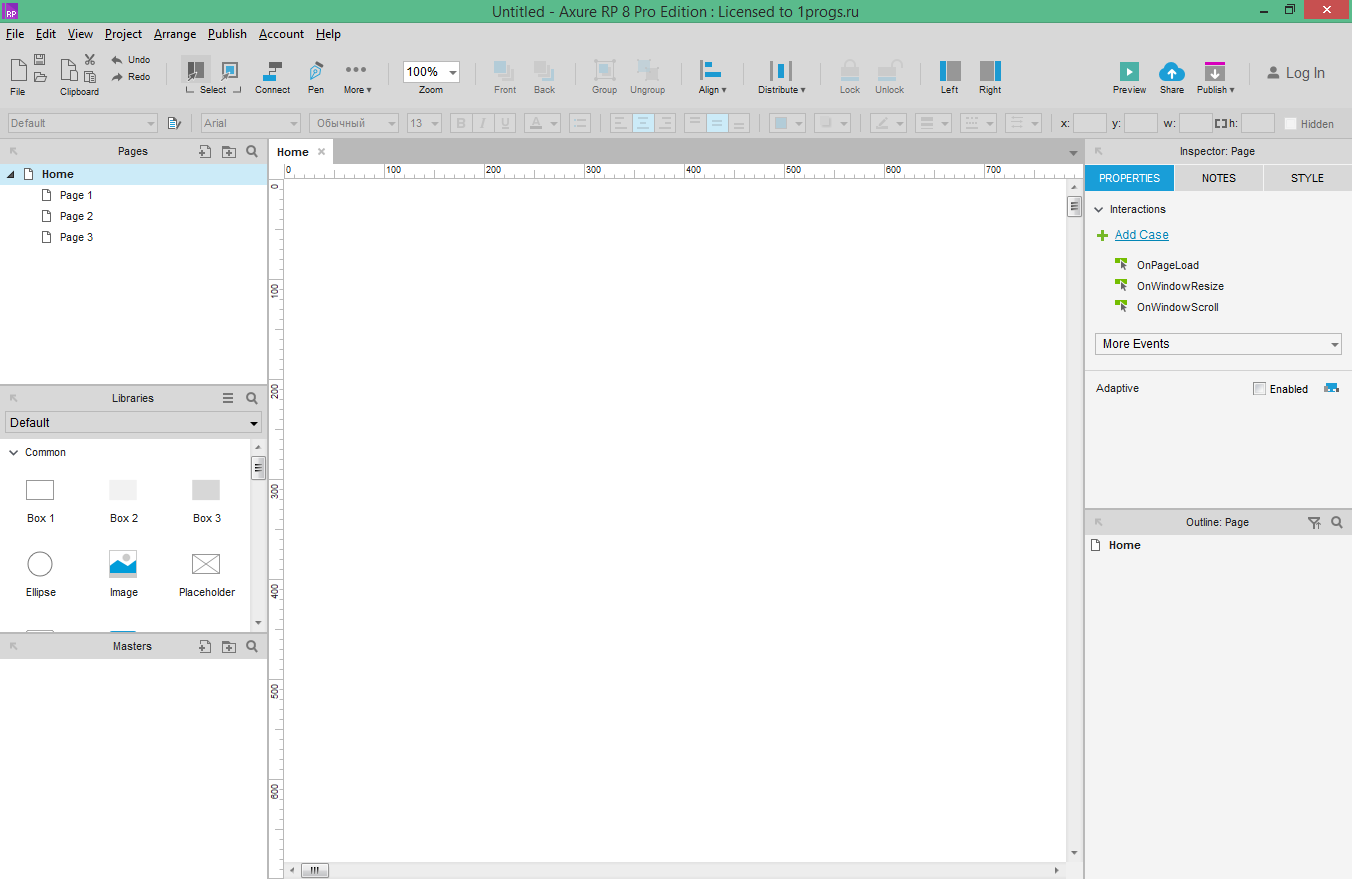Collapse the Home page tree node
The height and width of the screenshot is (879, 1352).
coord(11,174)
